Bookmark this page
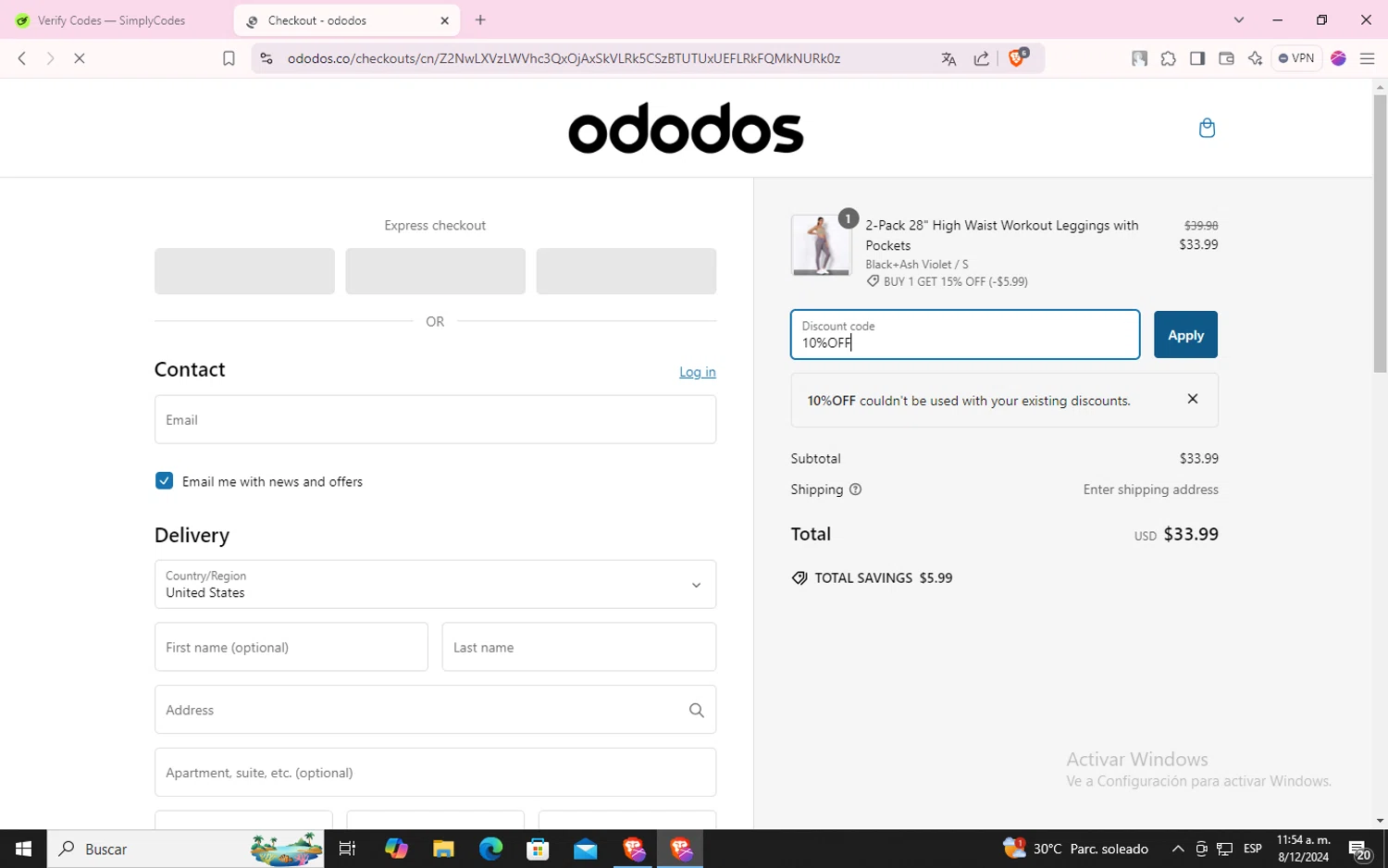Screen dimensions: 1388x868 [229, 58]
